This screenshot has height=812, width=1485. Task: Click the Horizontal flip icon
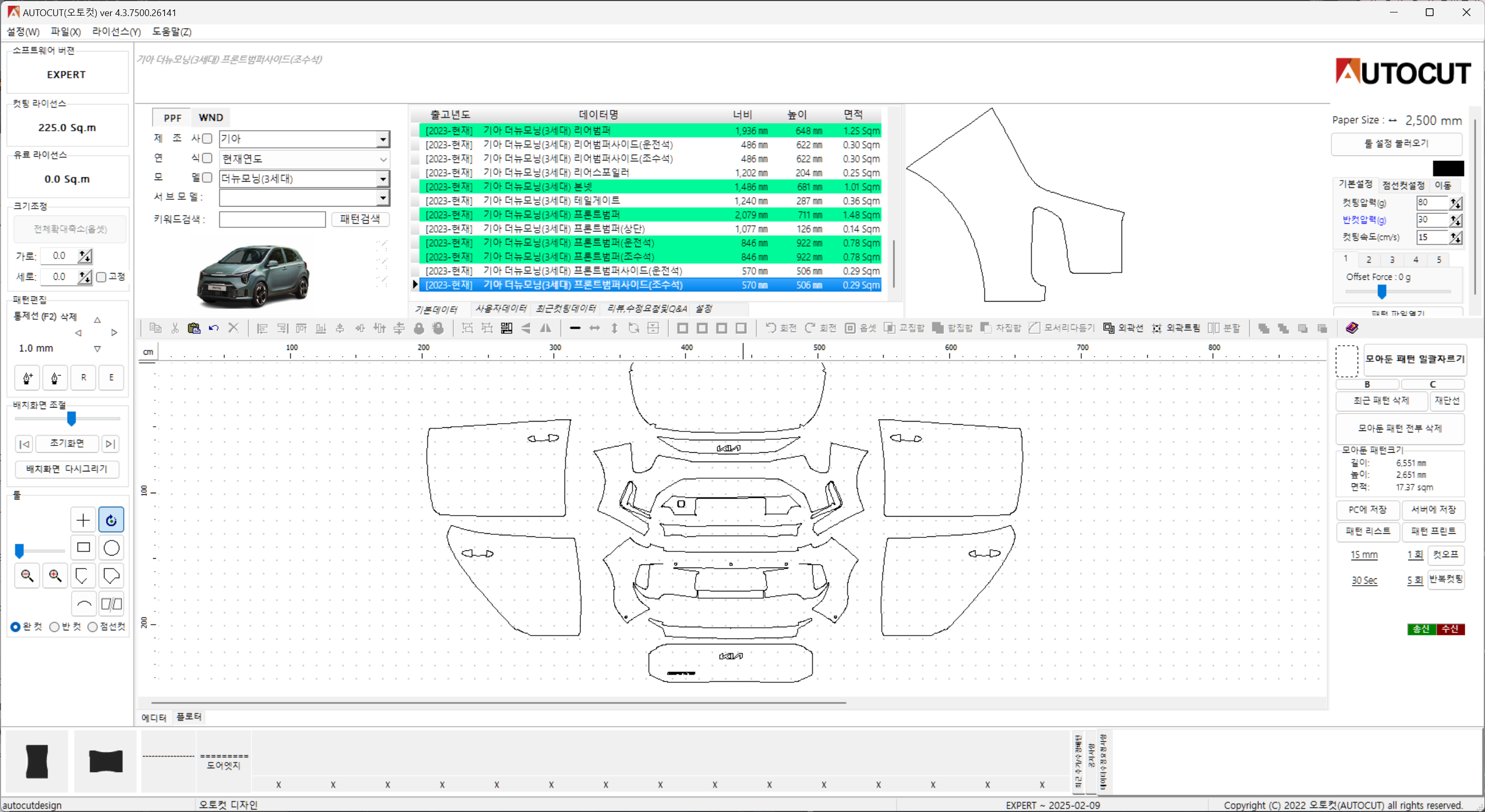tap(545, 328)
